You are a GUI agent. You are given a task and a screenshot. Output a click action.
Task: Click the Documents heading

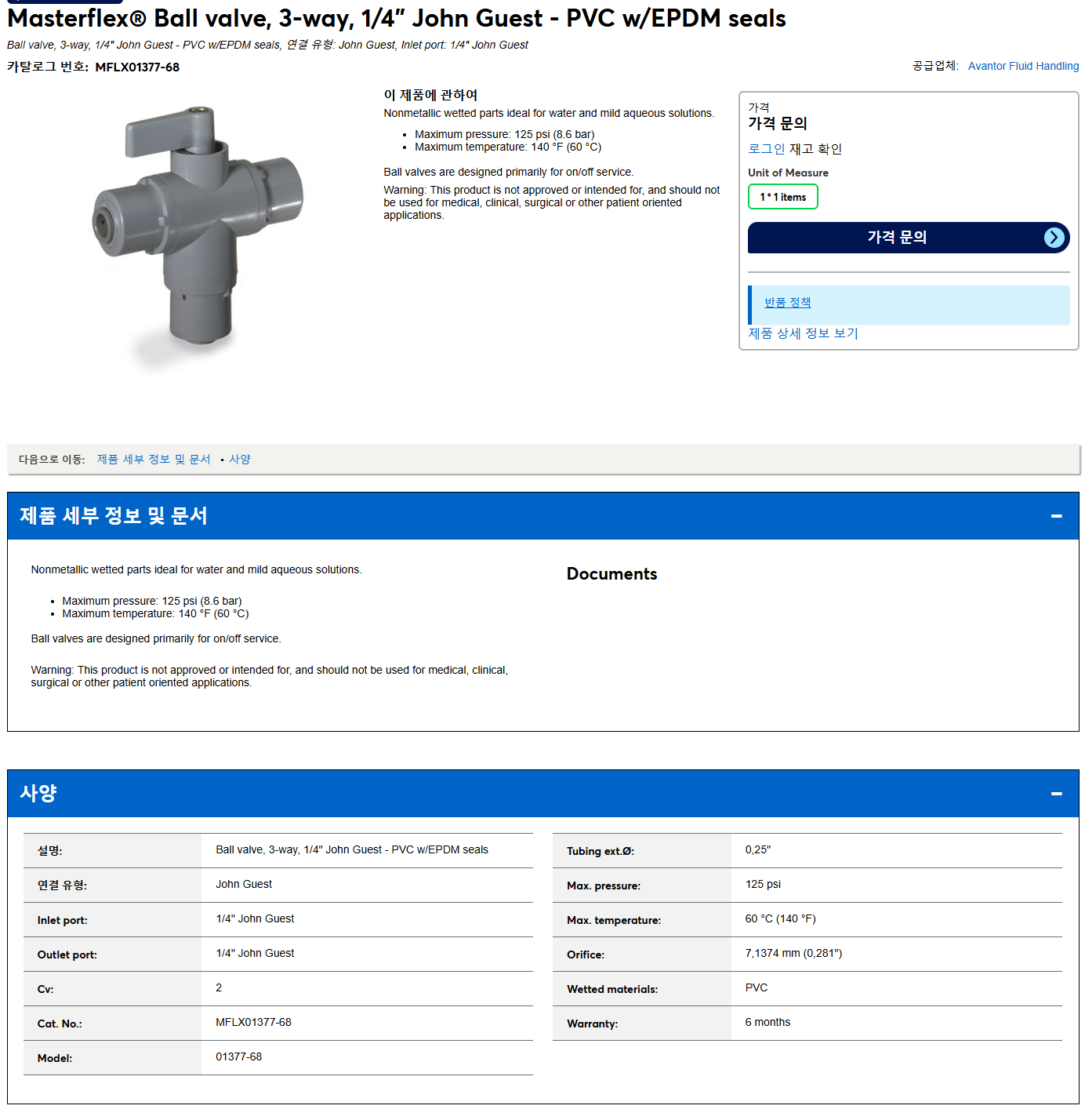pos(612,574)
